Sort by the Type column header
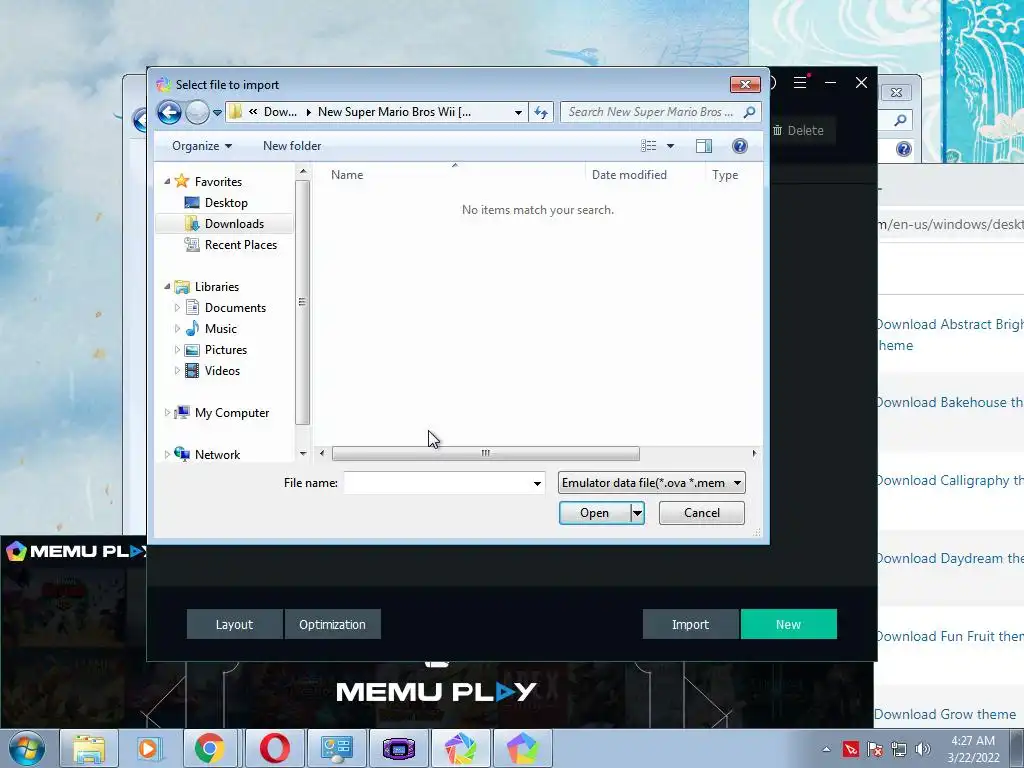This screenshot has height=768, width=1024. point(725,174)
